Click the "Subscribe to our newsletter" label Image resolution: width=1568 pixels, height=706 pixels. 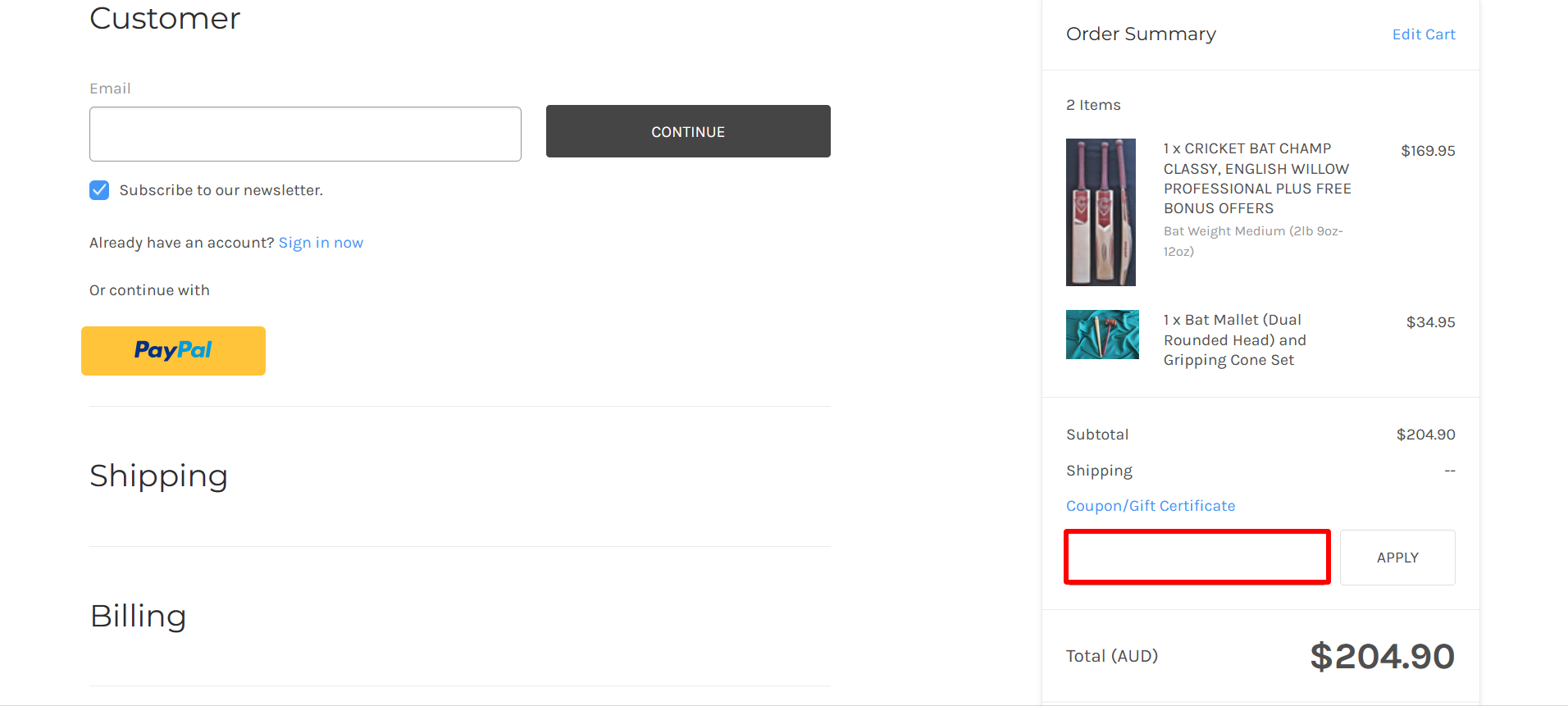pos(221,190)
